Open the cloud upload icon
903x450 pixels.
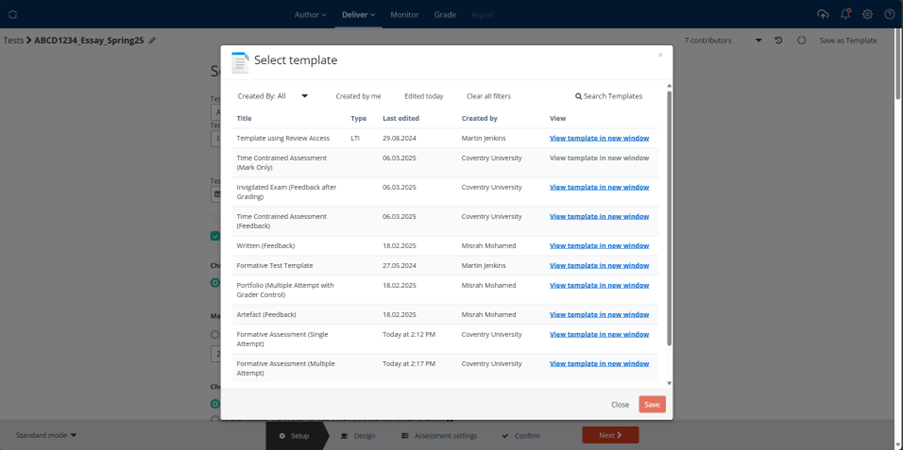pyautogui.click(x=823, y=14)
